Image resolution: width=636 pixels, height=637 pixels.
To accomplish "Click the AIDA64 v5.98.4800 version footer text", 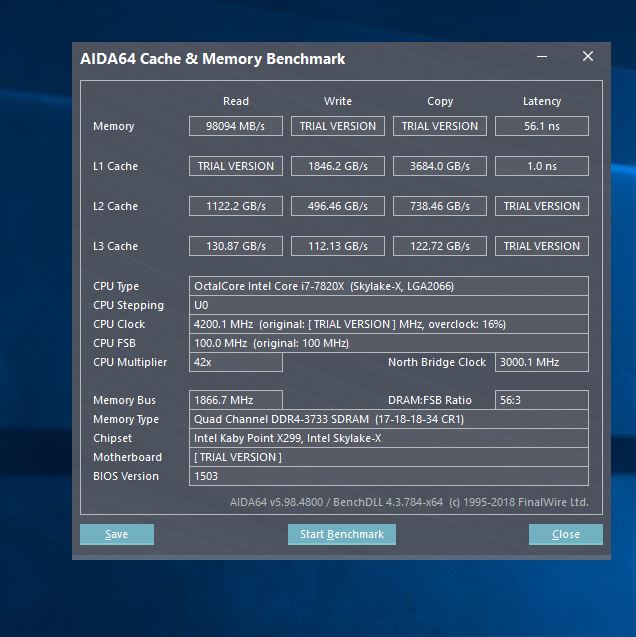I will (409, 502).
